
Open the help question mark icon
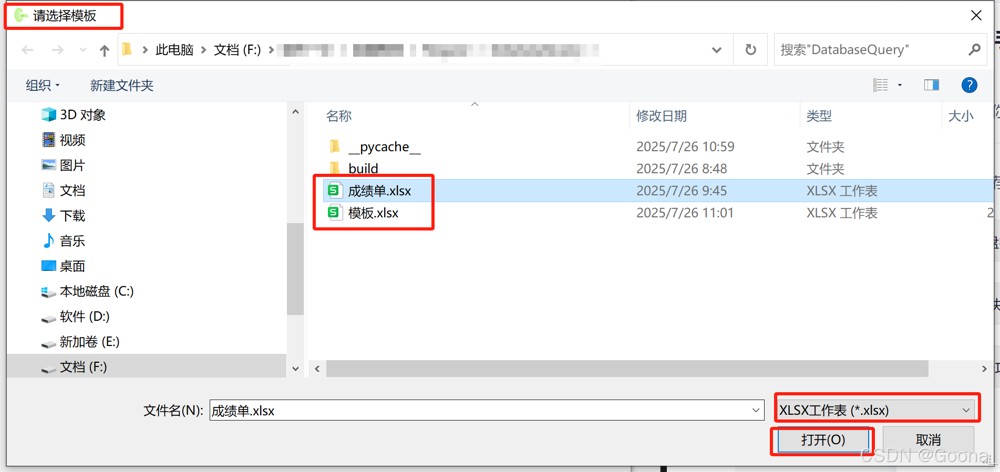click(969, 85)
